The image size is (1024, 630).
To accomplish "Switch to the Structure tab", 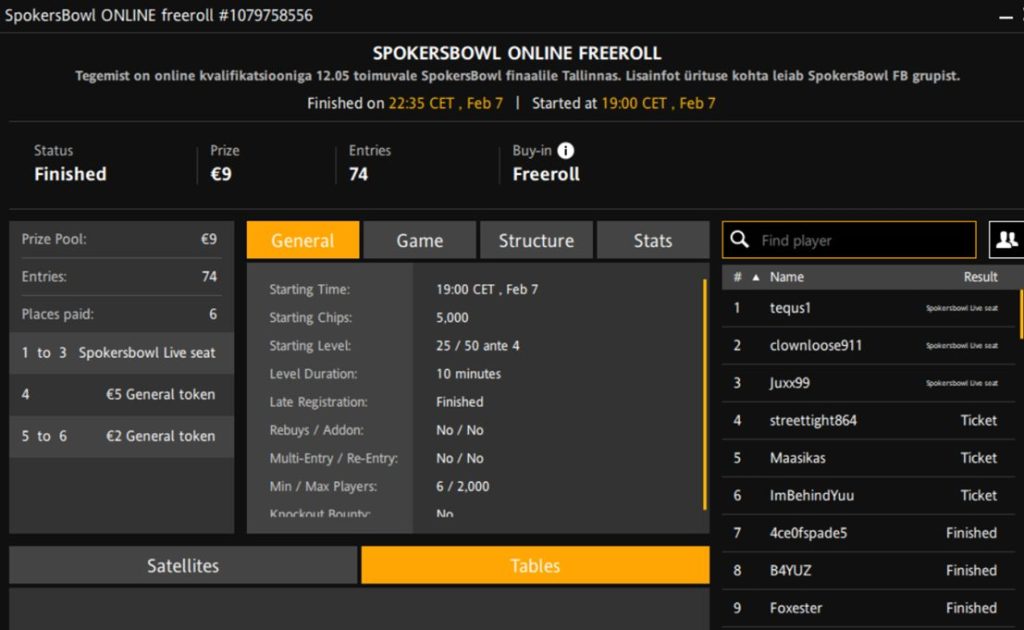I will (x=536, y=240).
